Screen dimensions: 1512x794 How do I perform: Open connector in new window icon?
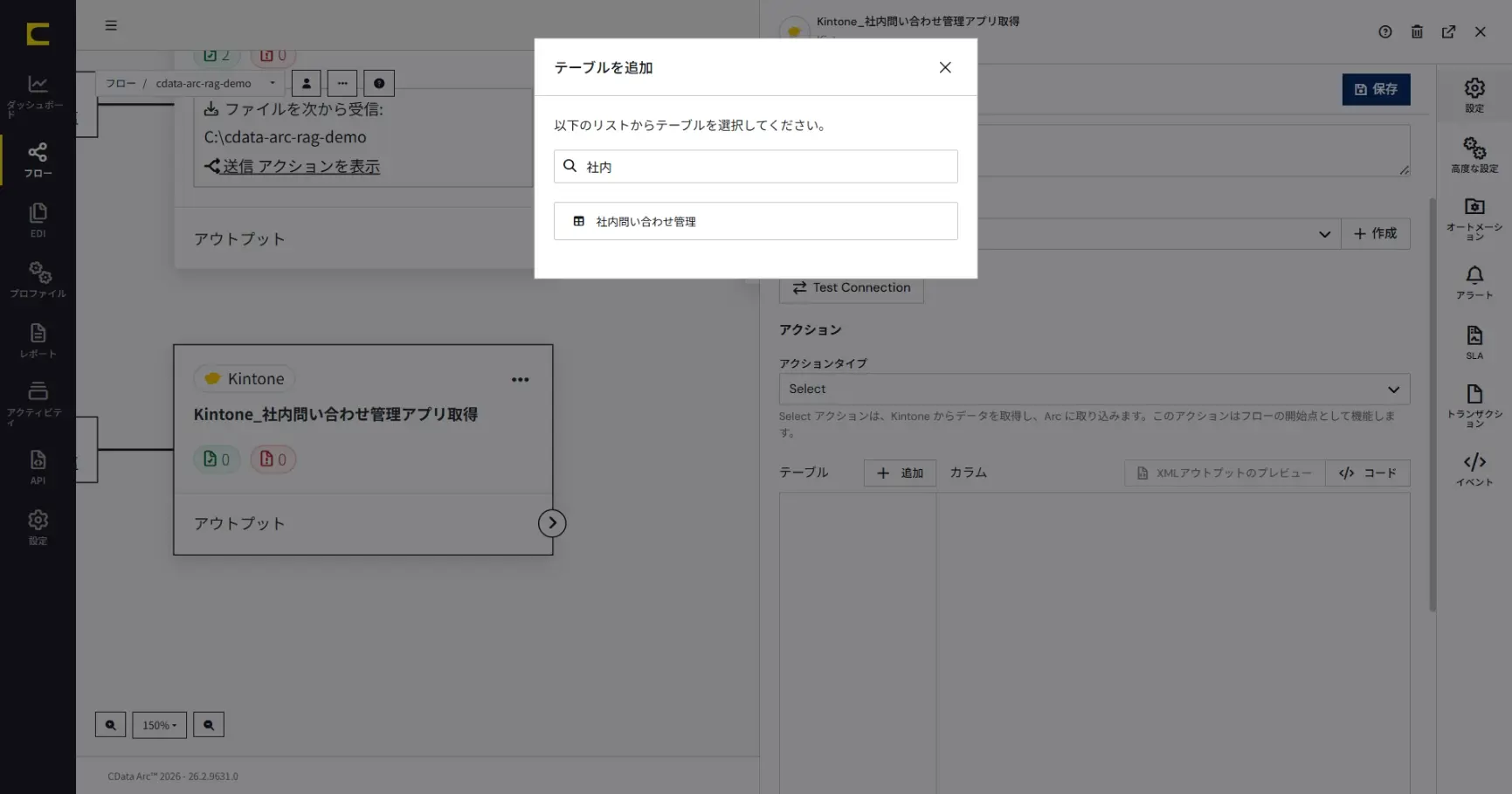pyautogui.click(x=1448, y=32)
